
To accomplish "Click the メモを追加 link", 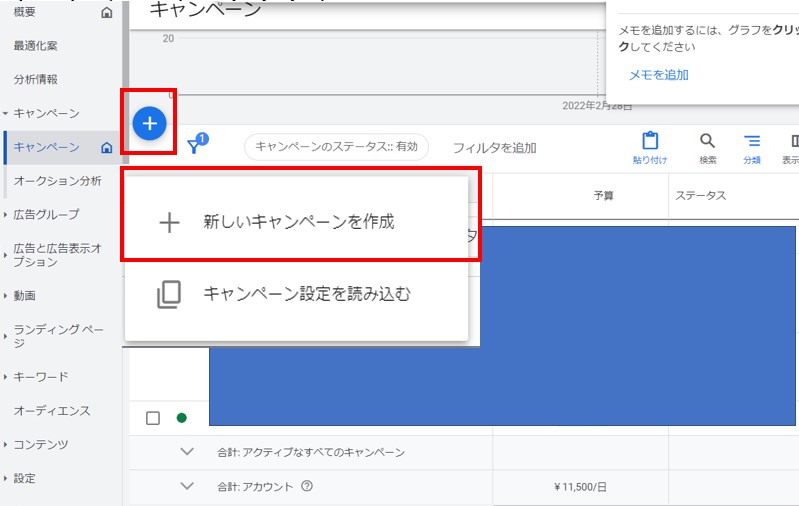I will 658,75.
